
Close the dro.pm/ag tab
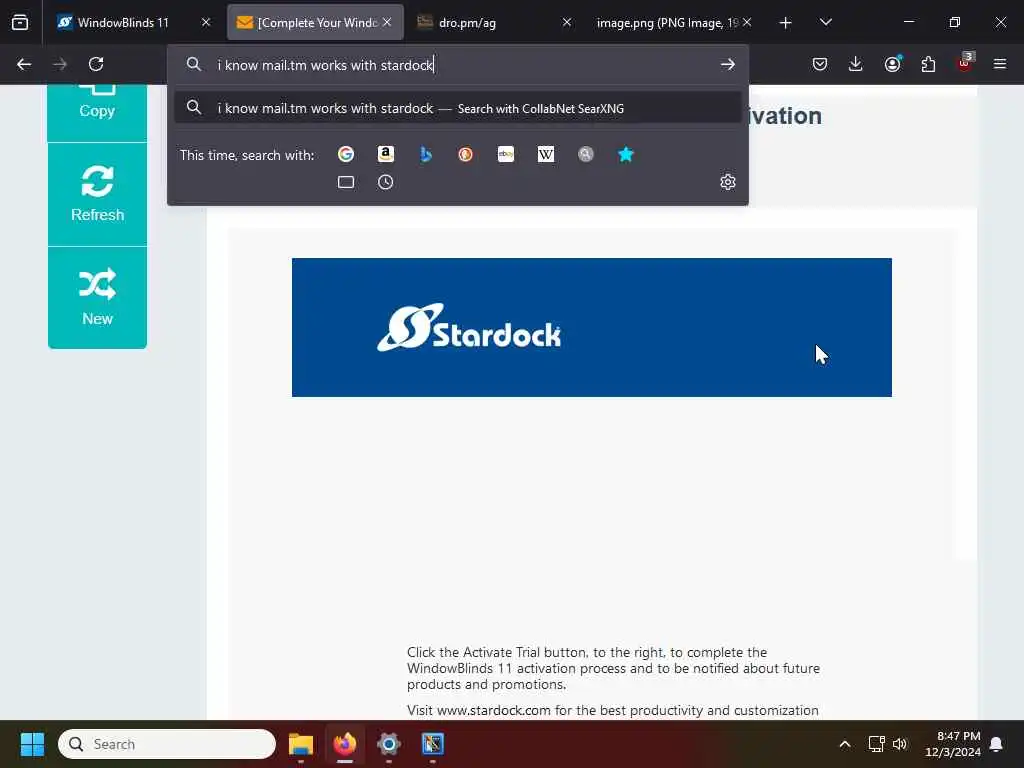pyautogui.click(x=567, y=22)
